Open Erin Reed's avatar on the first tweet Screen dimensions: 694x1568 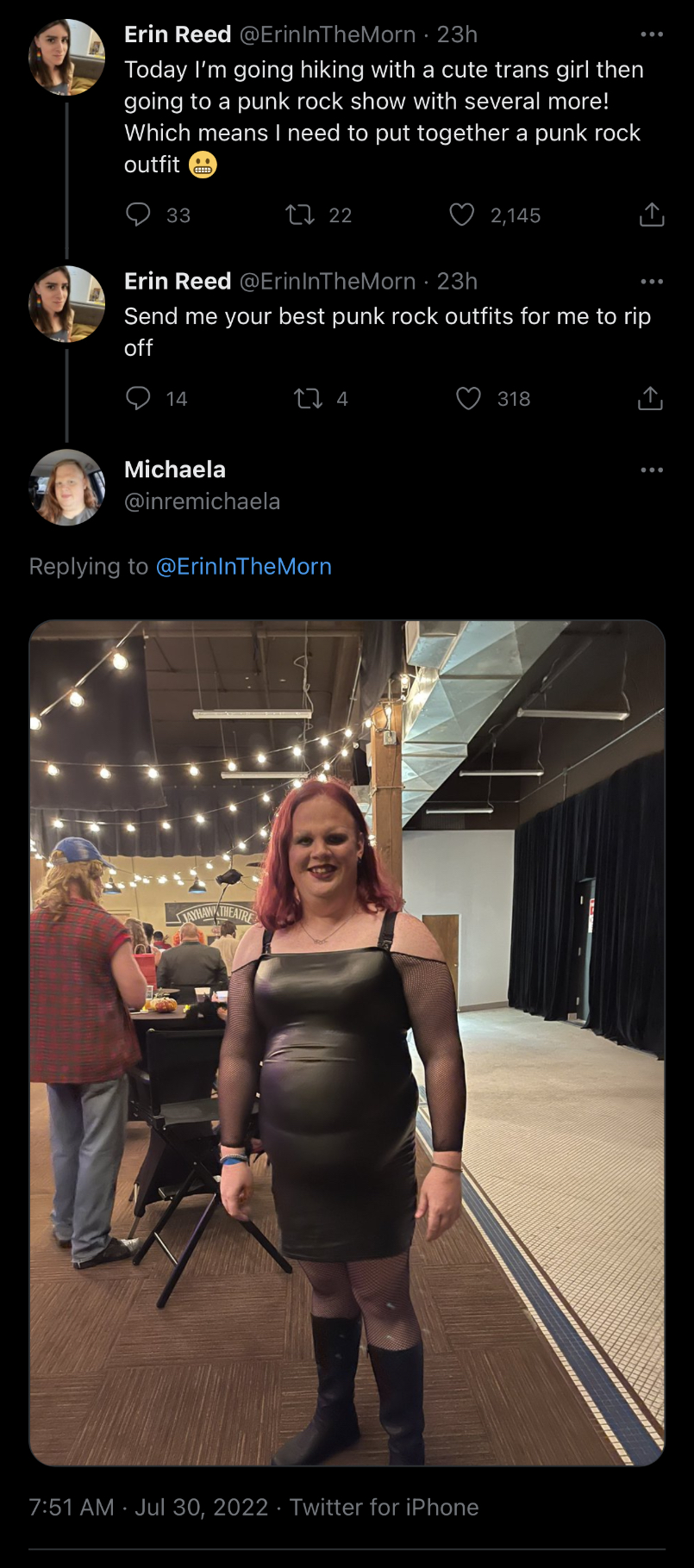click(x=67, y=57)
